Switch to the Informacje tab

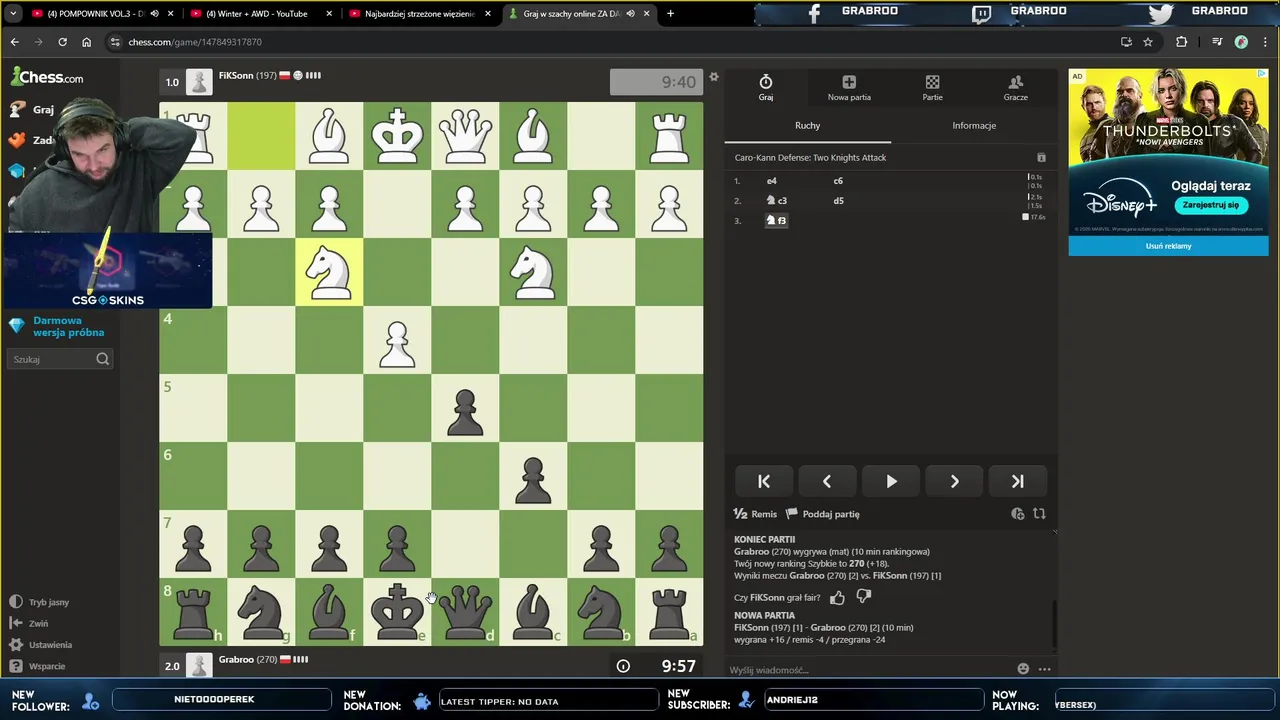click(974, 125)
